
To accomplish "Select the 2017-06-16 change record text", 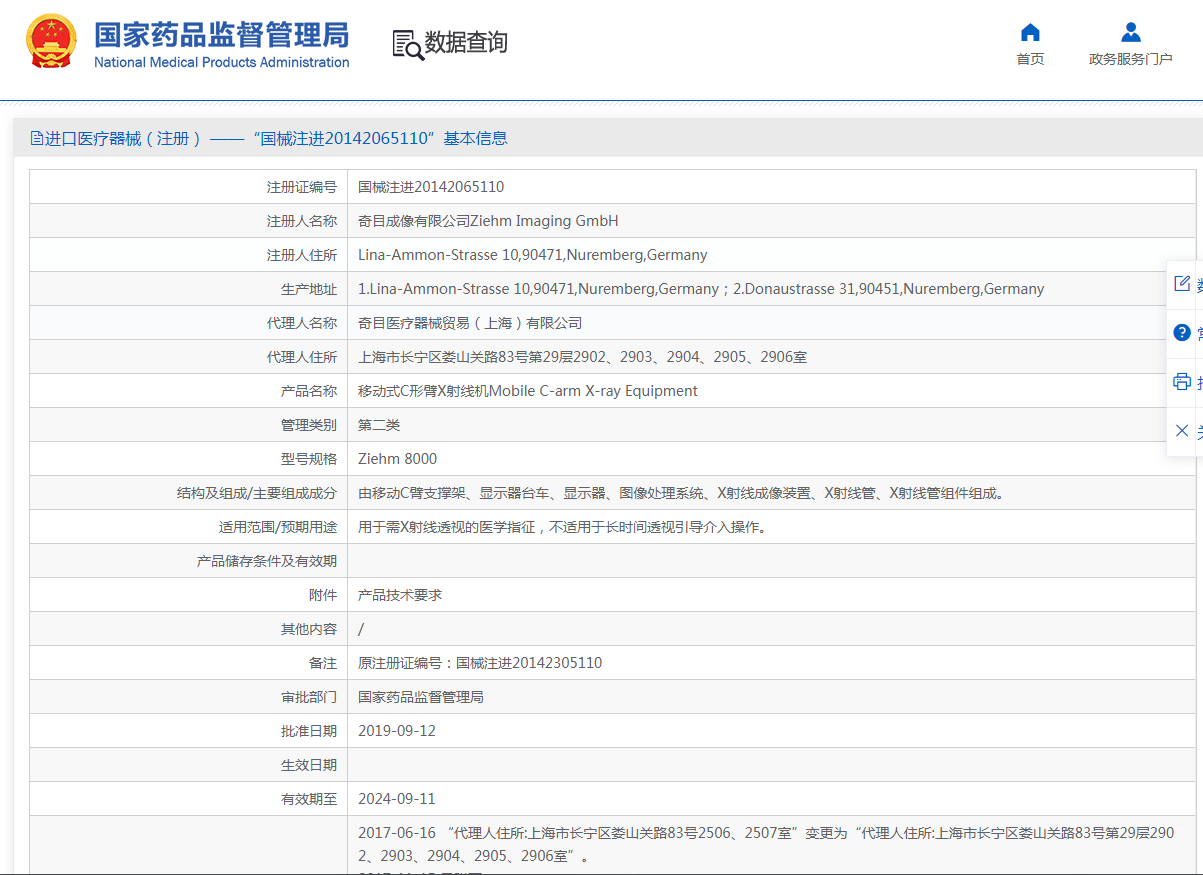I will coord(766,844).
